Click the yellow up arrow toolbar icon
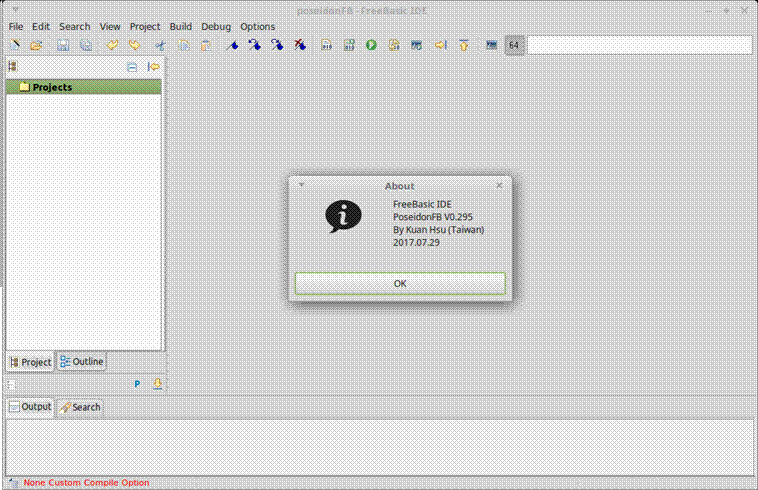The image size is (758, 490). [x=464, y=45]
